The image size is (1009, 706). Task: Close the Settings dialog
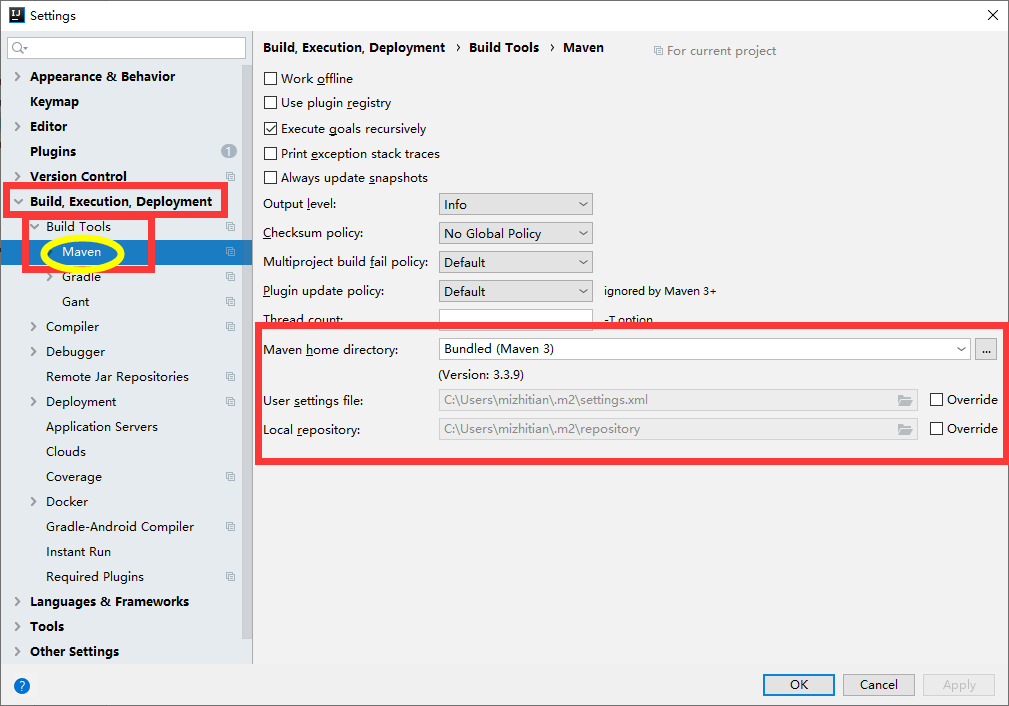point(993,15)
